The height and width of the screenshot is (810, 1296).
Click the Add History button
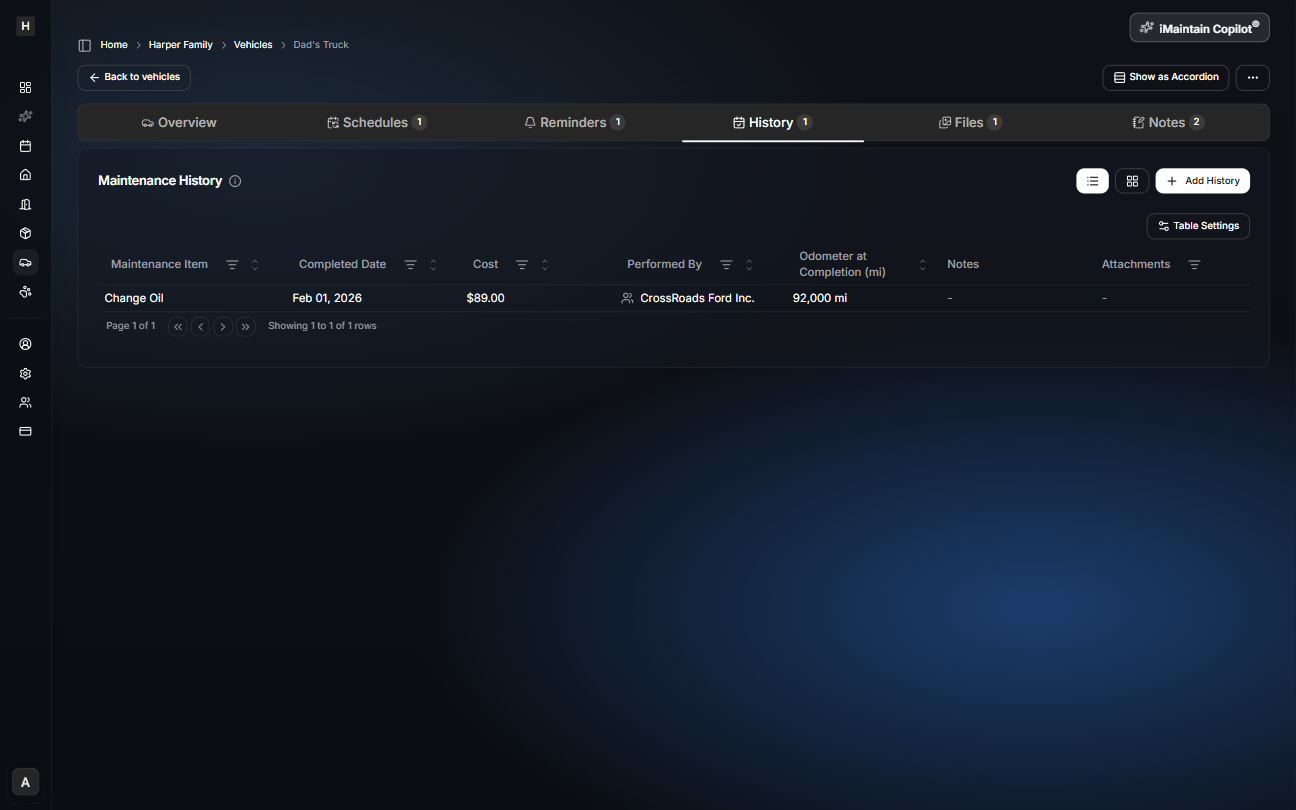pyautogui.click(x=1202, y=181)
